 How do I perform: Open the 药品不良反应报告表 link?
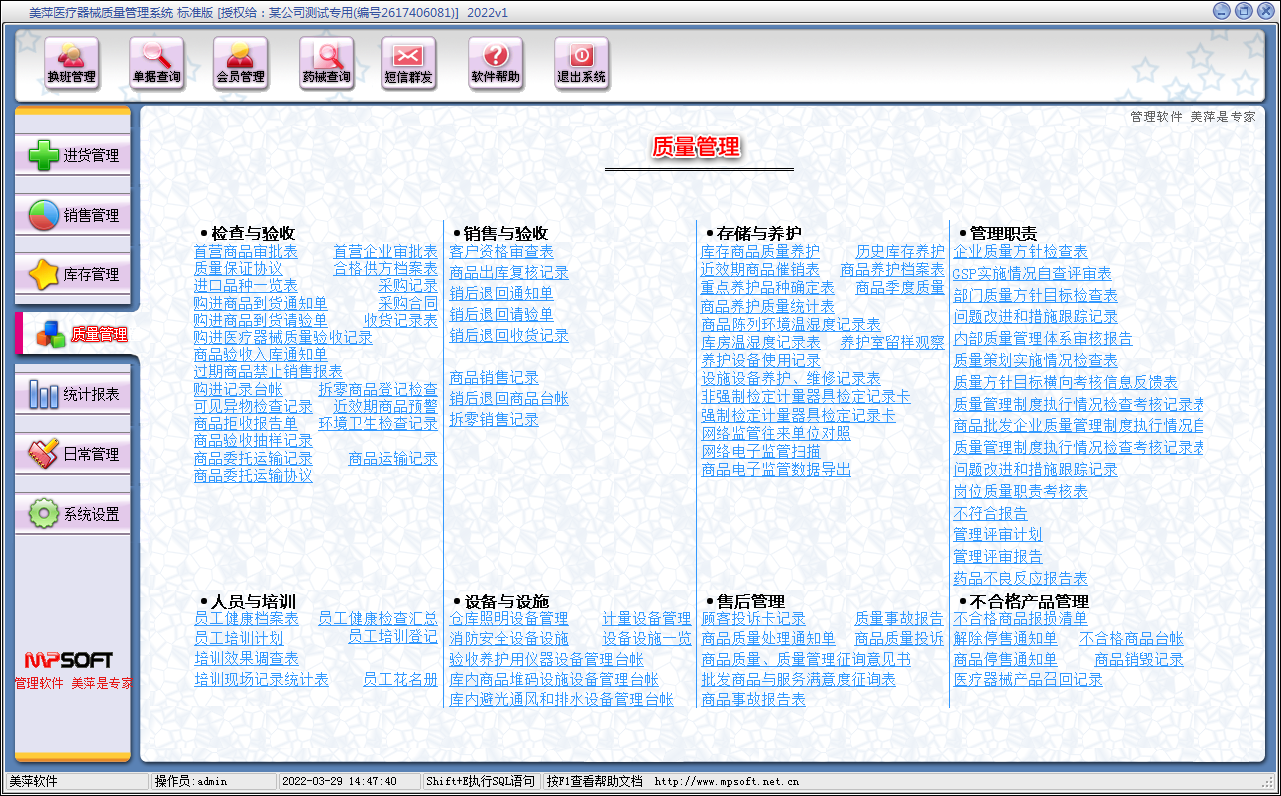tap(1020, 579)
